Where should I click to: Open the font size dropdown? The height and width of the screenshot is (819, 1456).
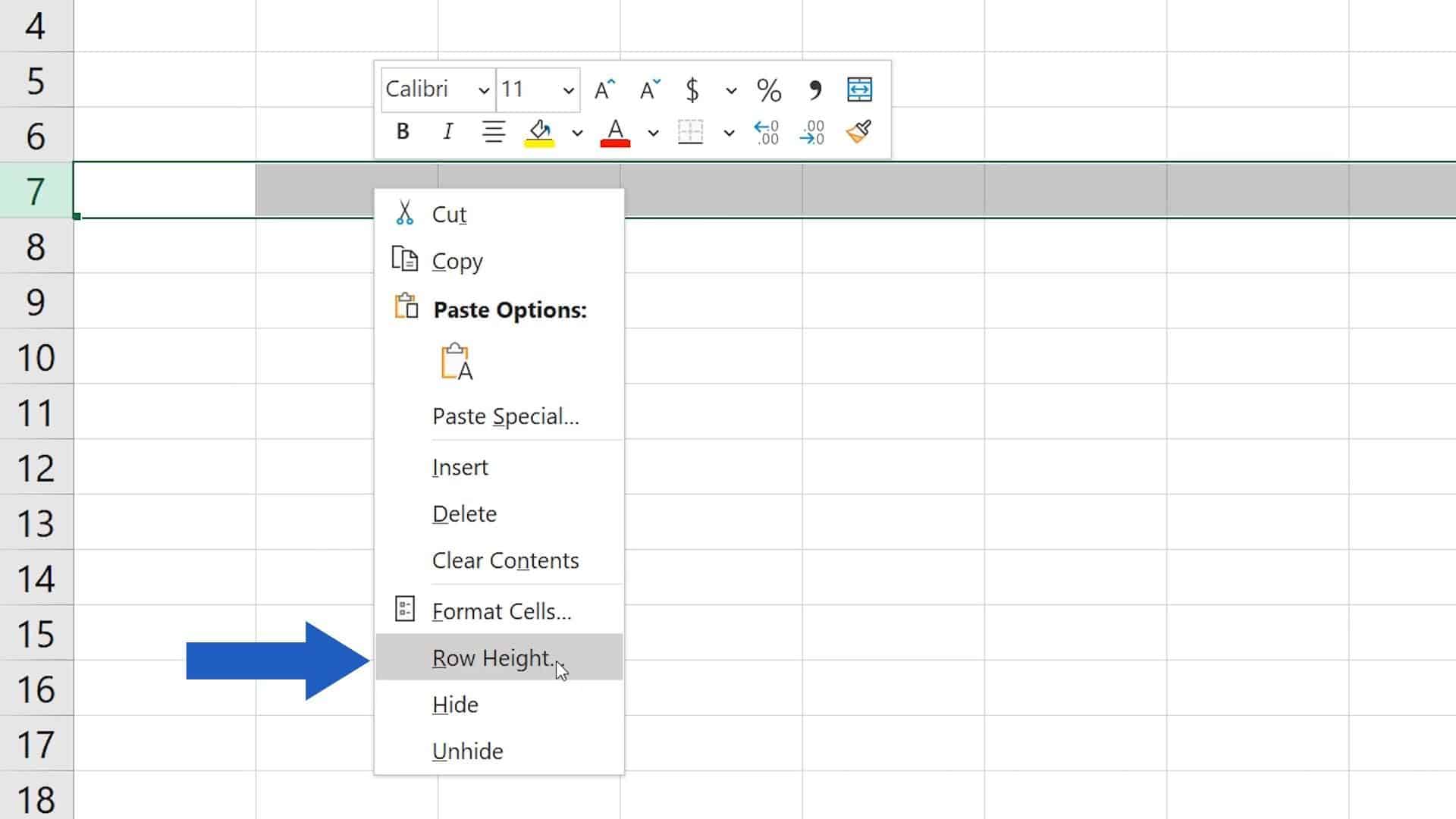[568, 89]
